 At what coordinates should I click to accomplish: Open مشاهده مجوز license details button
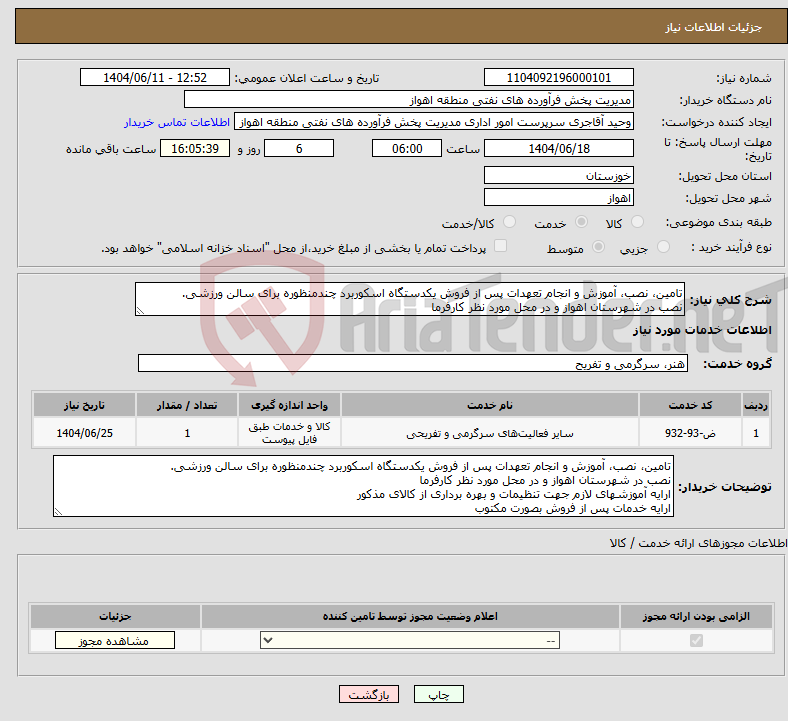pos(115,641)
